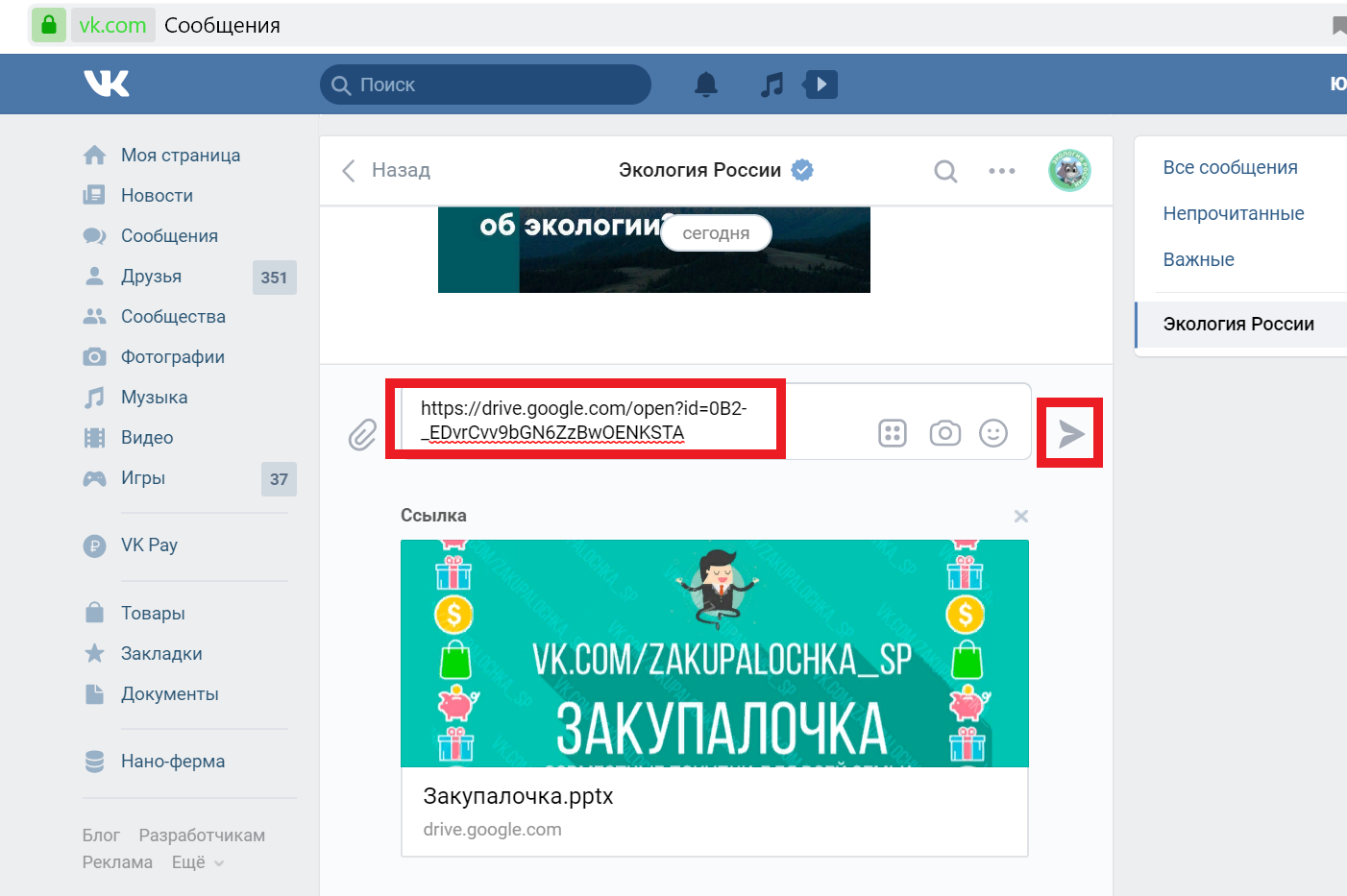
Task: Open Закладки in sidebar
Action: click(x=161, y=654)
